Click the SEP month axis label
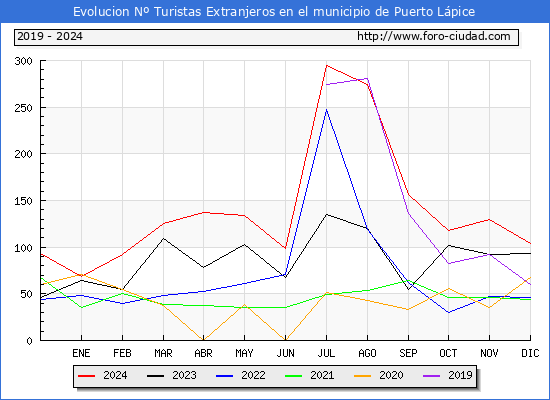The height and width of the screenshot is (400, 550). pyautogui.click(x=408, y=353)
